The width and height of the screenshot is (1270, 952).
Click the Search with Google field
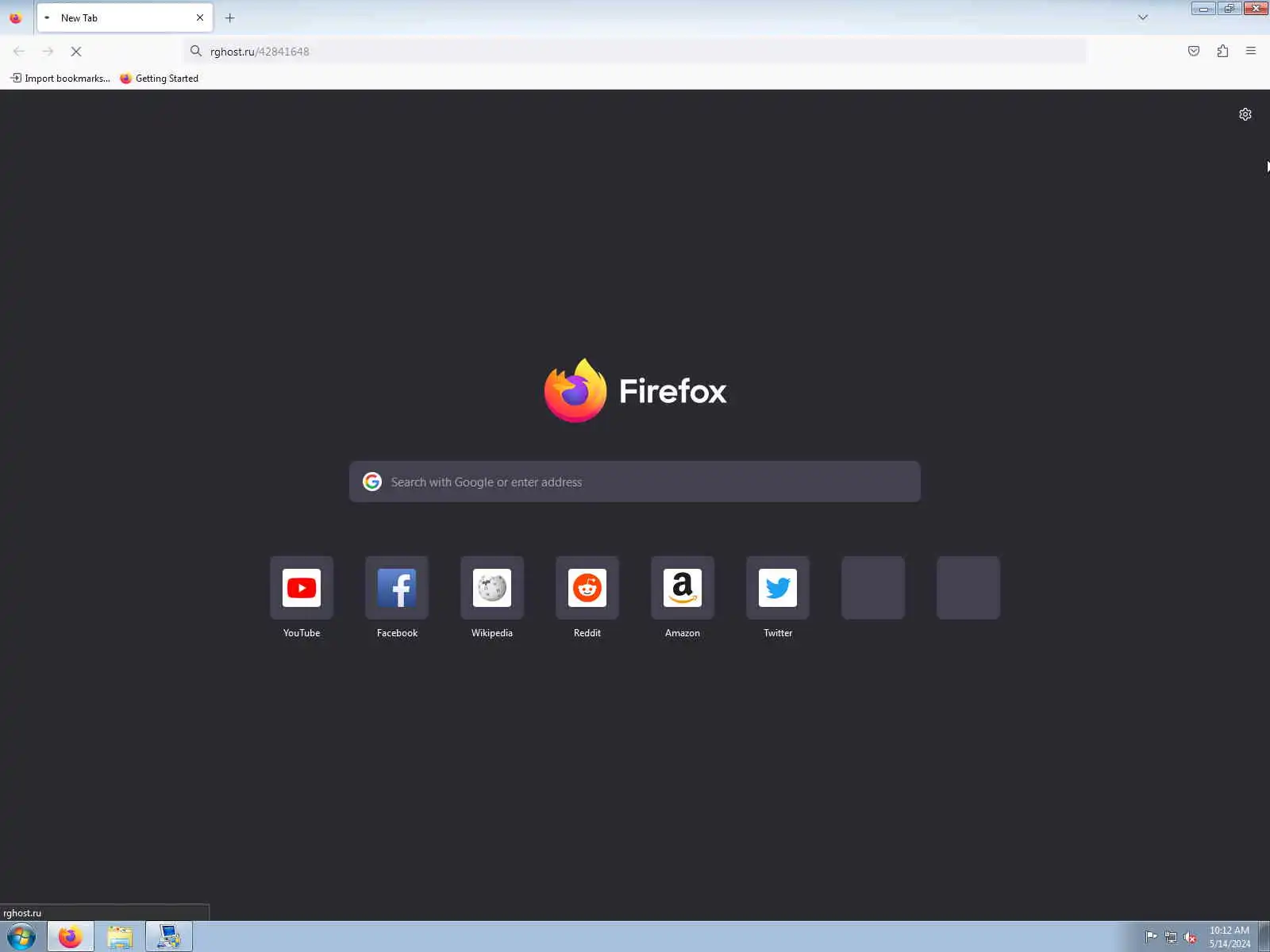635,482
